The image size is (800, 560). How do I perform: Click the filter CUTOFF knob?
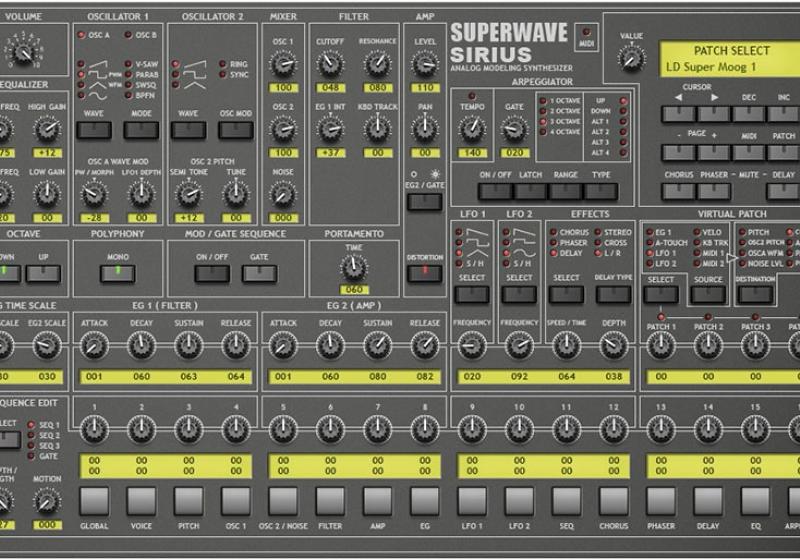pyautogui.click(x=330, y=65)
